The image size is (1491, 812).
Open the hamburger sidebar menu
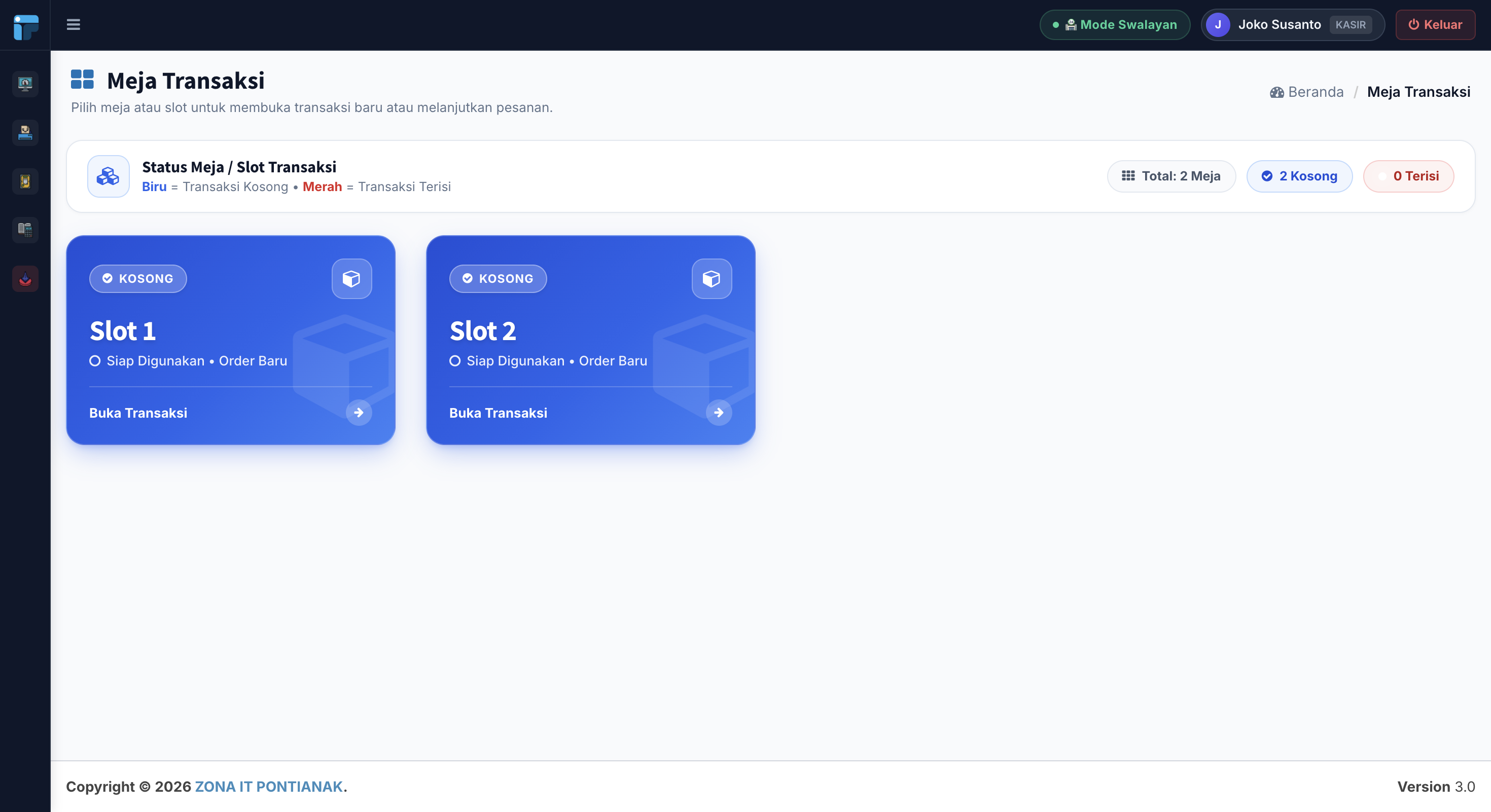(73, 24)
